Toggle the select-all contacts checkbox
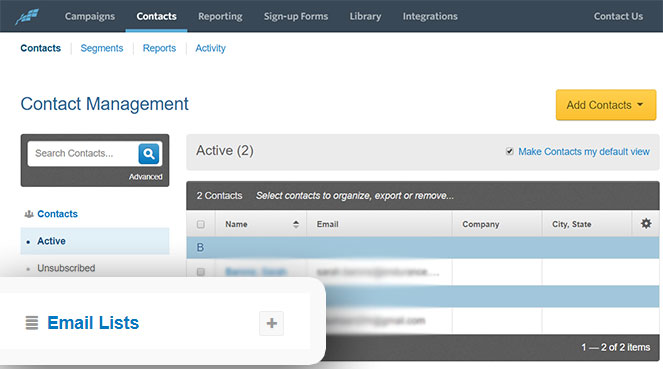Screen dimensions: 663x369 (x=201, y=224)
